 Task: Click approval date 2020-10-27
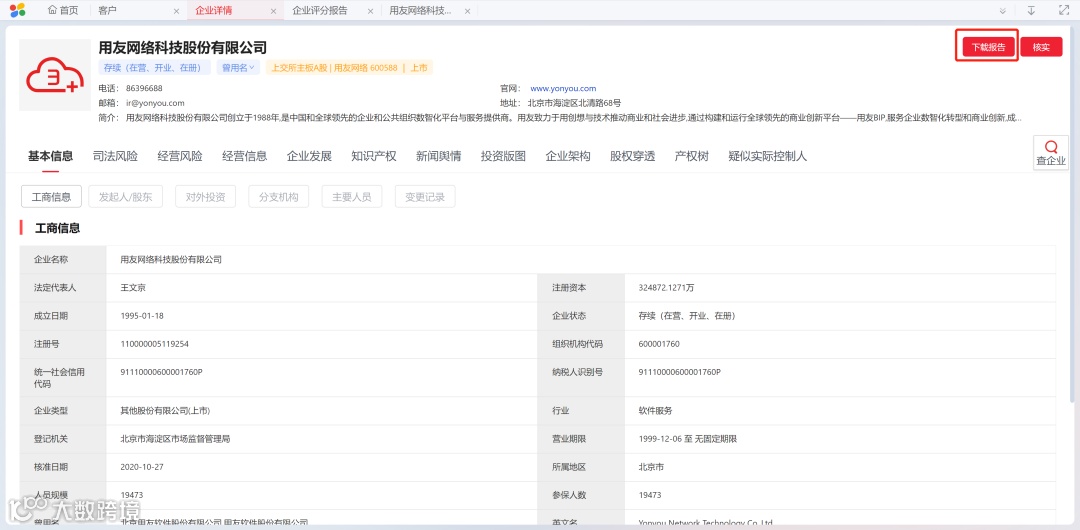click(x=142, y=467)
